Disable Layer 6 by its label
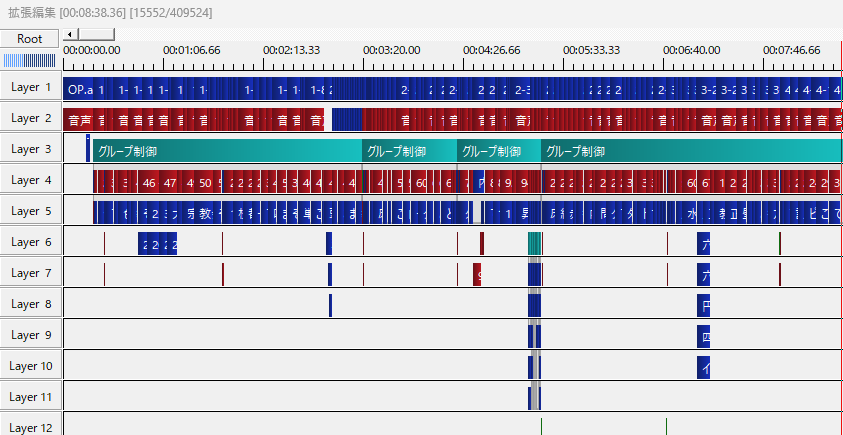 [31, 243]
